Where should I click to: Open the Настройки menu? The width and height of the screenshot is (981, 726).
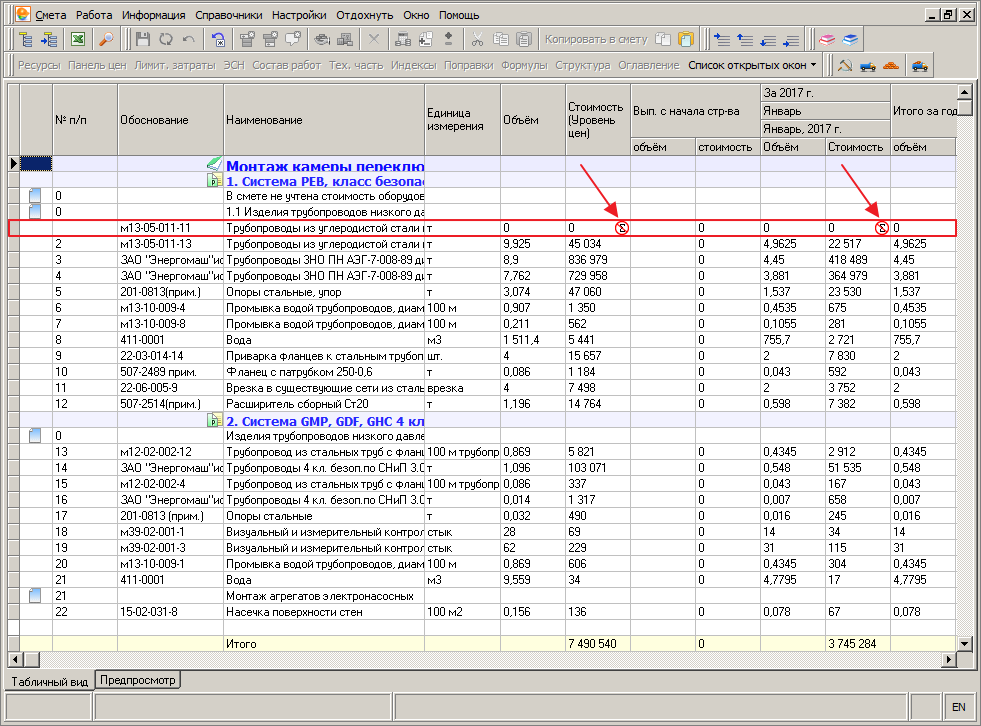click(299, 15)
